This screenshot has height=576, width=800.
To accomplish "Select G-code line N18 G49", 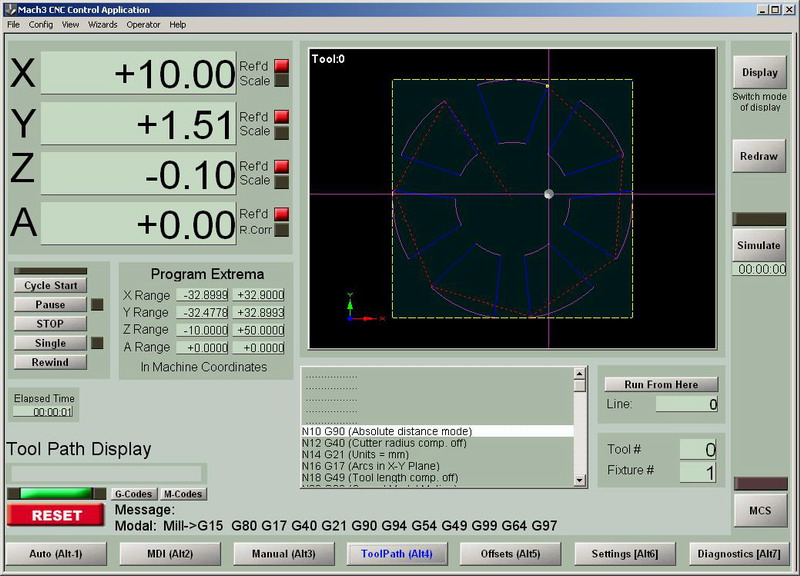I will click(438, 478).
